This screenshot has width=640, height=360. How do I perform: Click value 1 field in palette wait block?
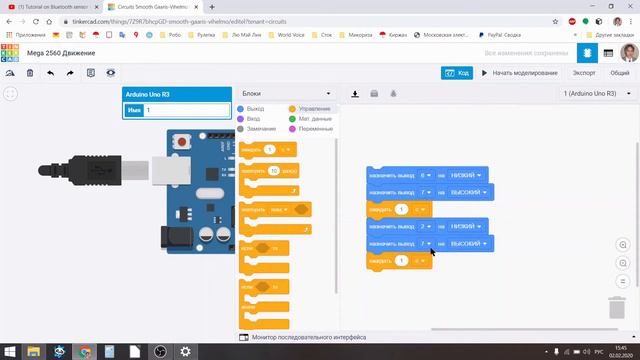coord(269,150)
